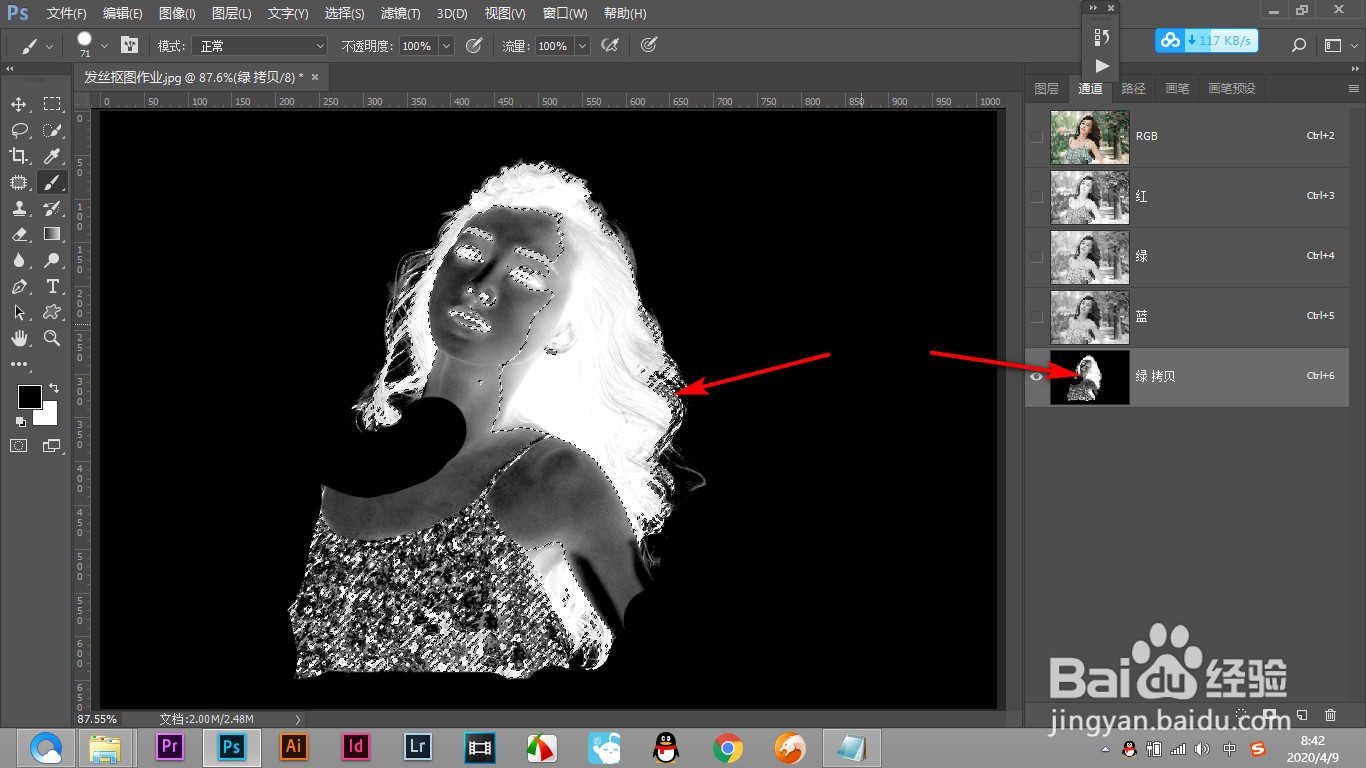Viewport: 1366px width, 768px height.
Task: Switch to the 路径 tab
Action: tap(1133, 88)
